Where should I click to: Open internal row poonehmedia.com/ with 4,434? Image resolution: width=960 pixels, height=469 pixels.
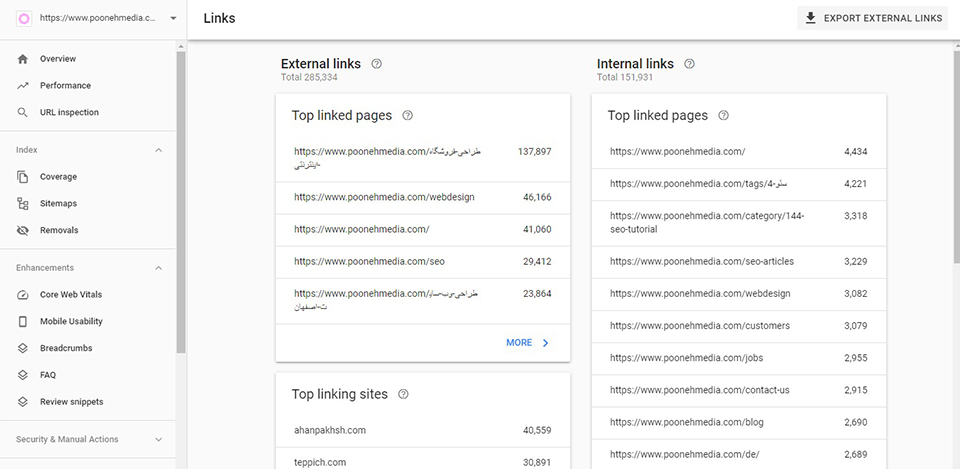pos(739,152)
